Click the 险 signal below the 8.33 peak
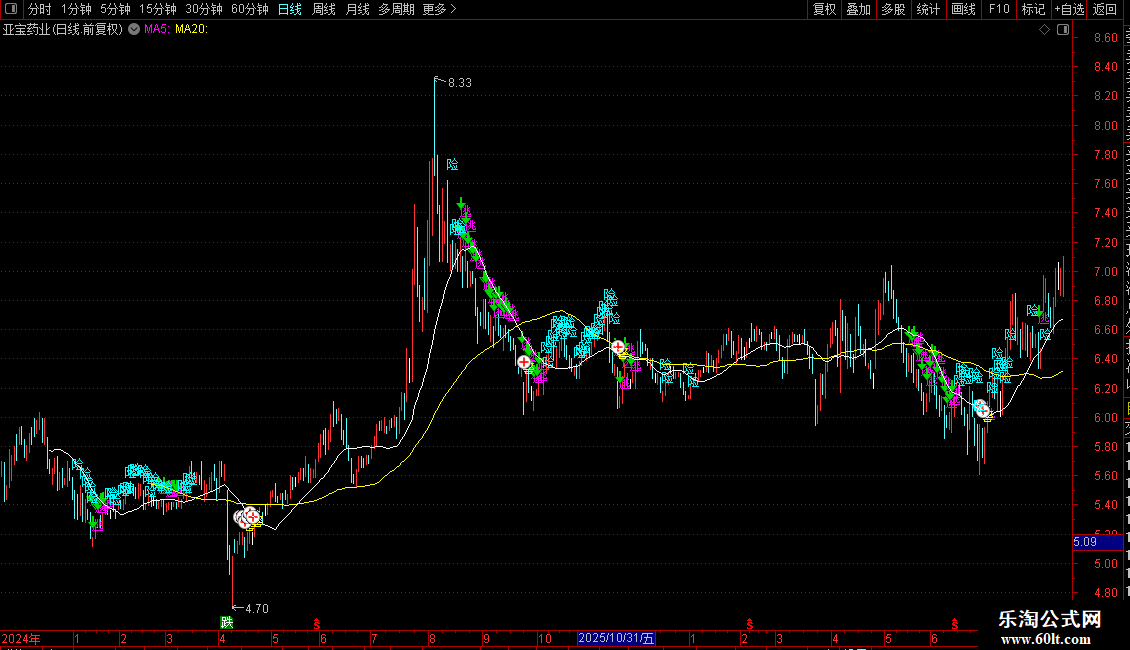The image size is (1130, 650). coord(453,164)
